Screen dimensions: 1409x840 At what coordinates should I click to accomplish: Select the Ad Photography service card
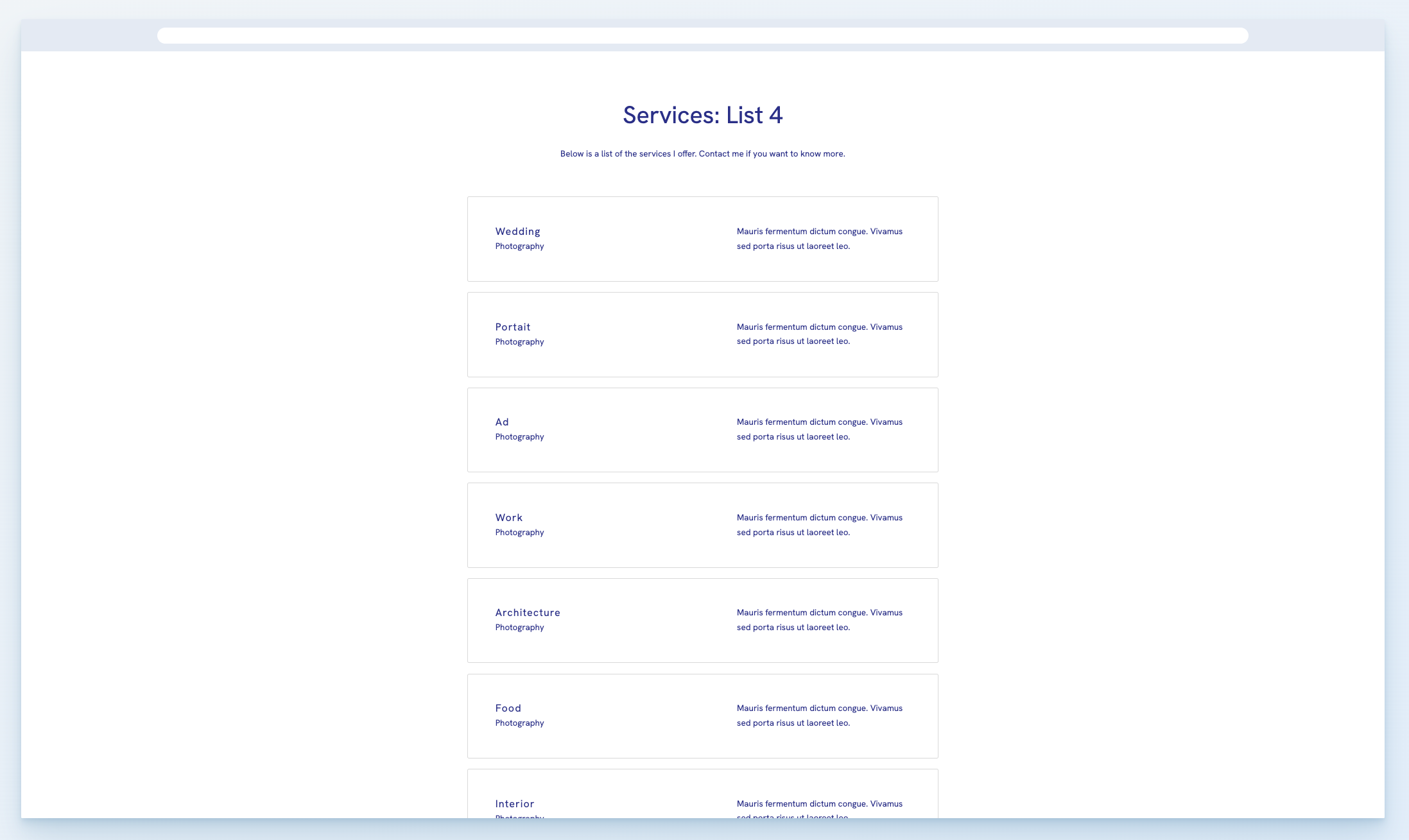point(702,429)
